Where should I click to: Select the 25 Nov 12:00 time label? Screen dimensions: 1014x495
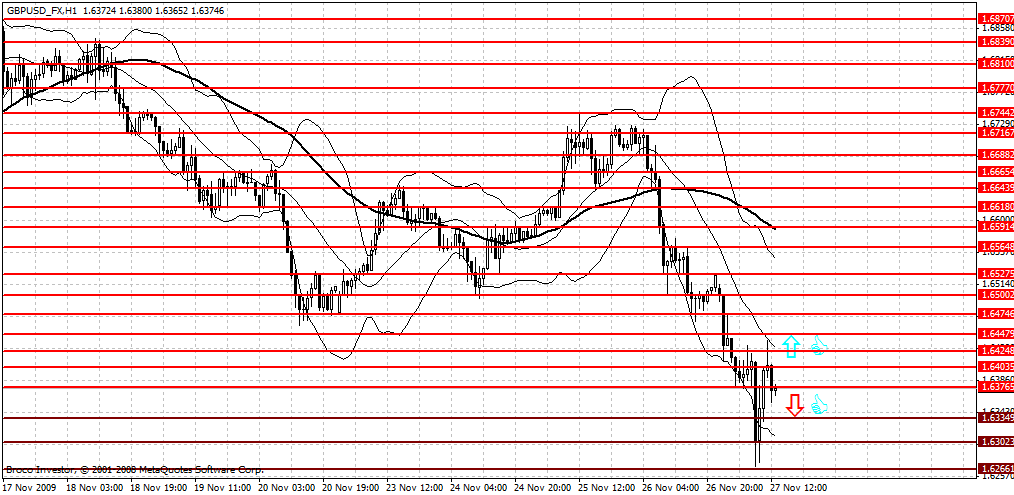click(x=608, y=487)
